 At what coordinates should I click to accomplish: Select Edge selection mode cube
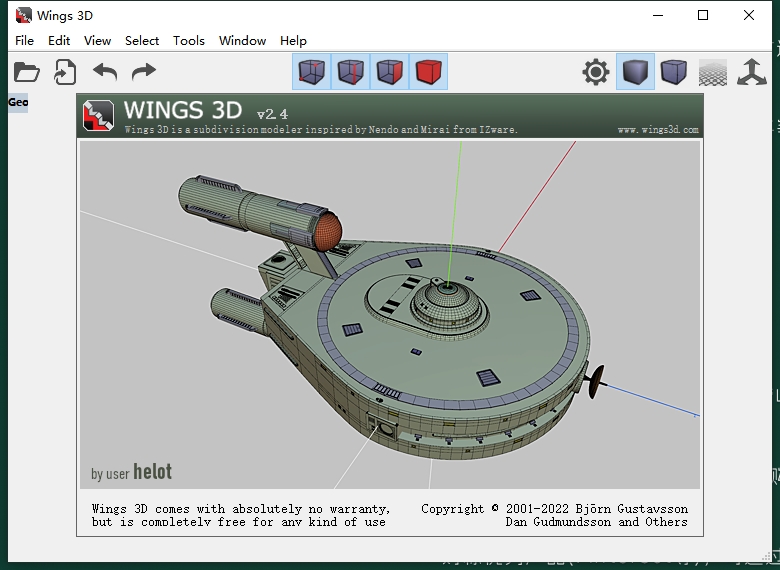(350, 72)
